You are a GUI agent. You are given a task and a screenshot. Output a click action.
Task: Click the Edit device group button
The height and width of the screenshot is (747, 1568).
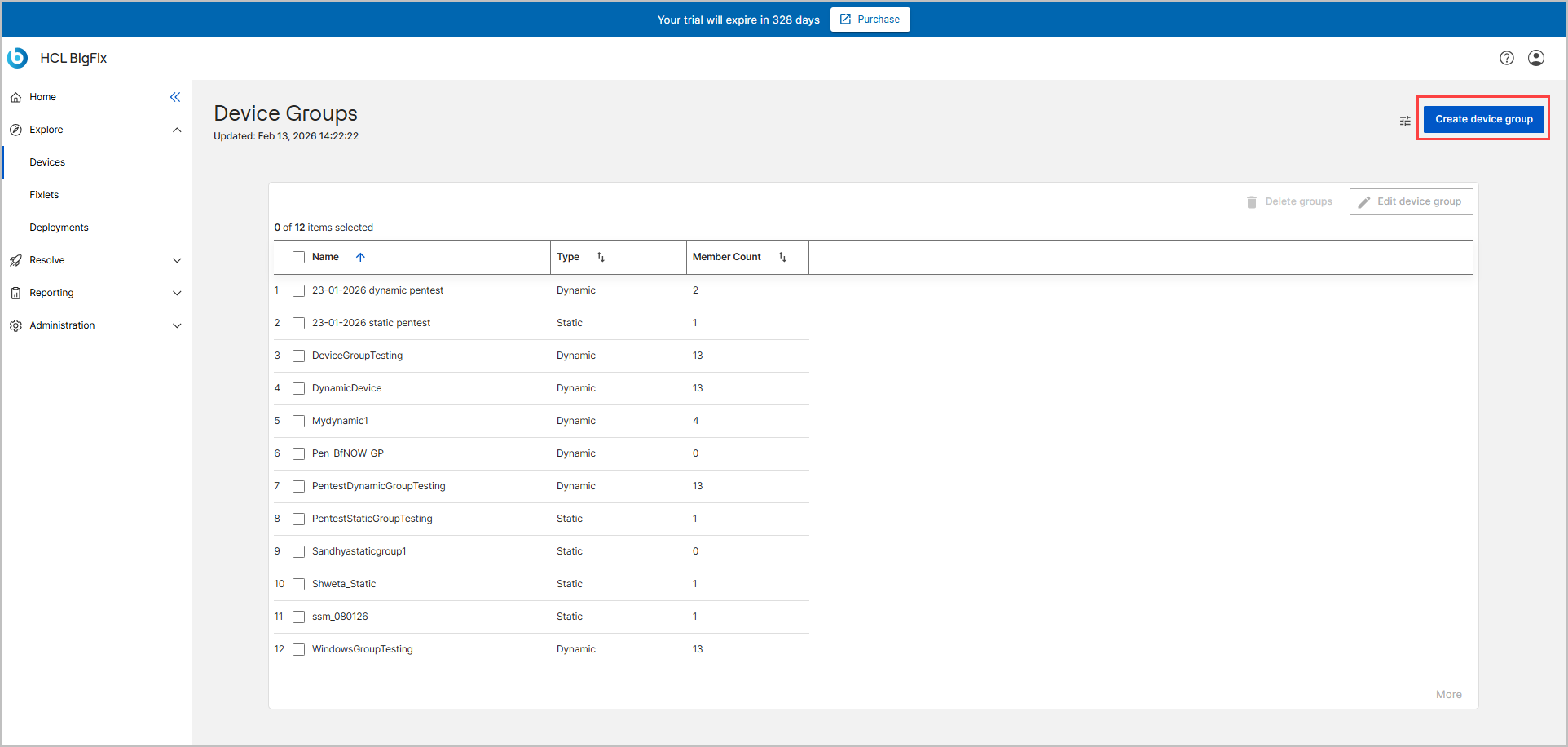click(x=1411, y=201)
